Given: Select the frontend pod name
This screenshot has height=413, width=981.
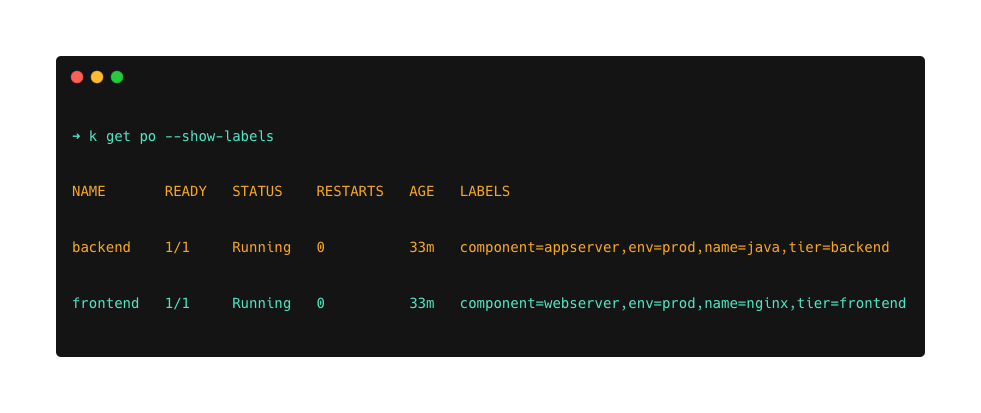Looking at the screenshot, I should (x=106, y=303).
